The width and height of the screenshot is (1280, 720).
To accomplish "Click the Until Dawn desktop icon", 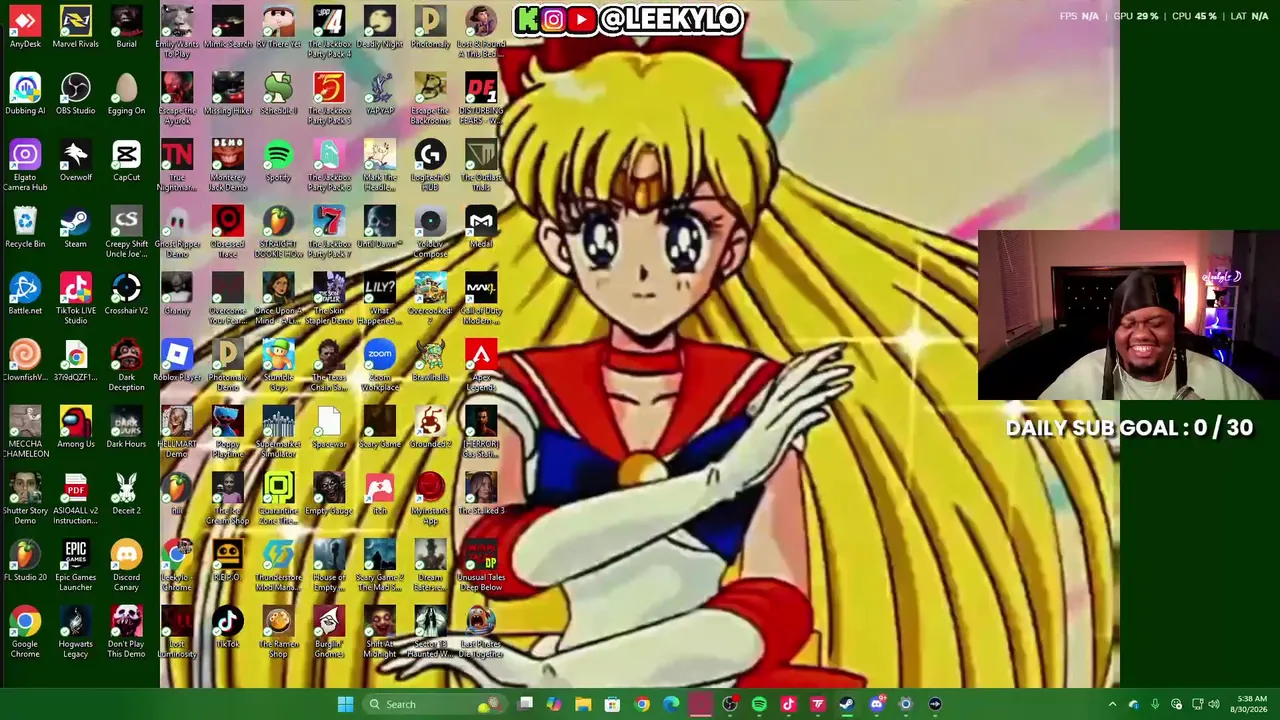I will (x=380, y=227).
